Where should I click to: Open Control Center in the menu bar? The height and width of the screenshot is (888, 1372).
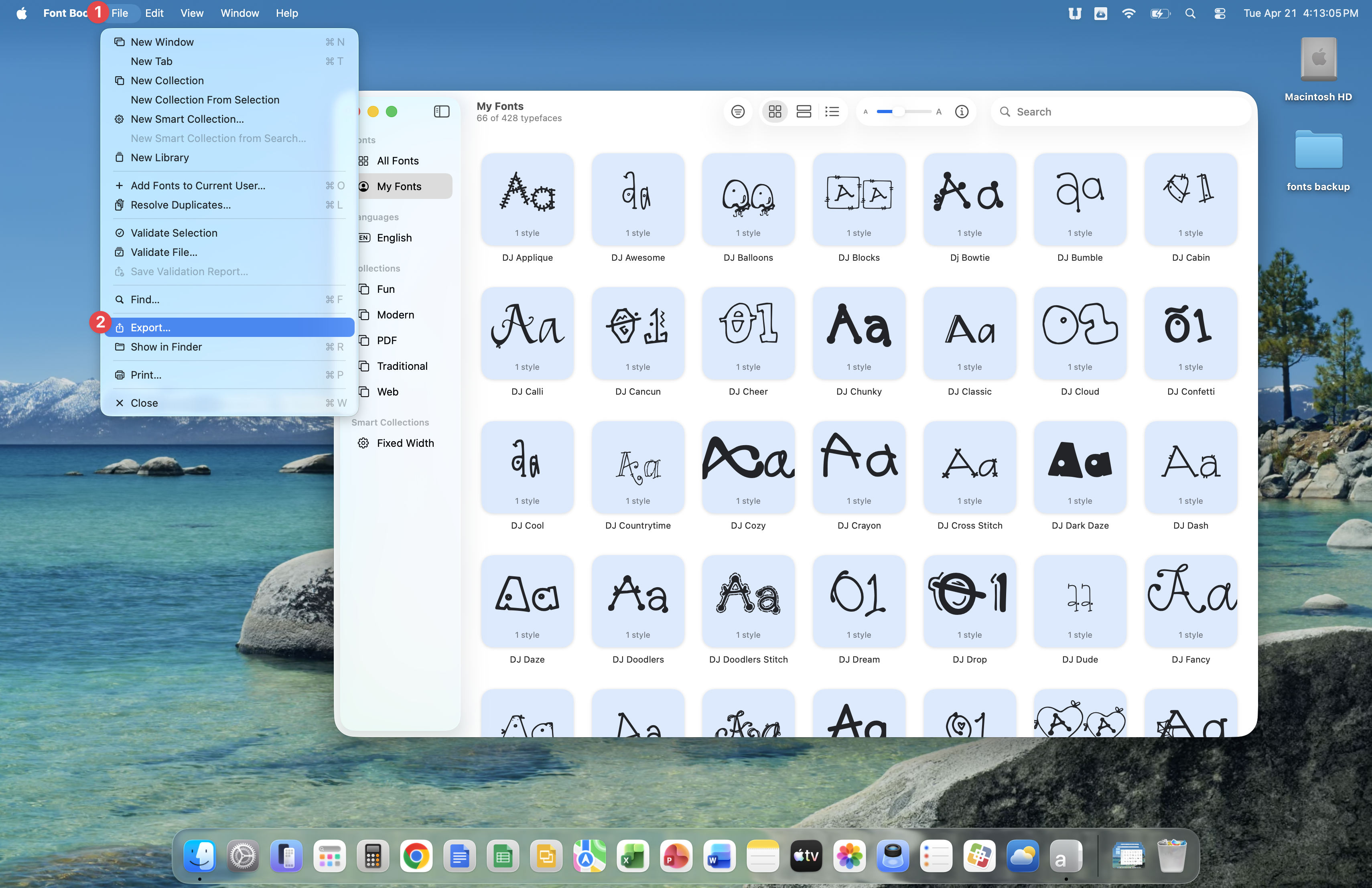coord(1219,13)
